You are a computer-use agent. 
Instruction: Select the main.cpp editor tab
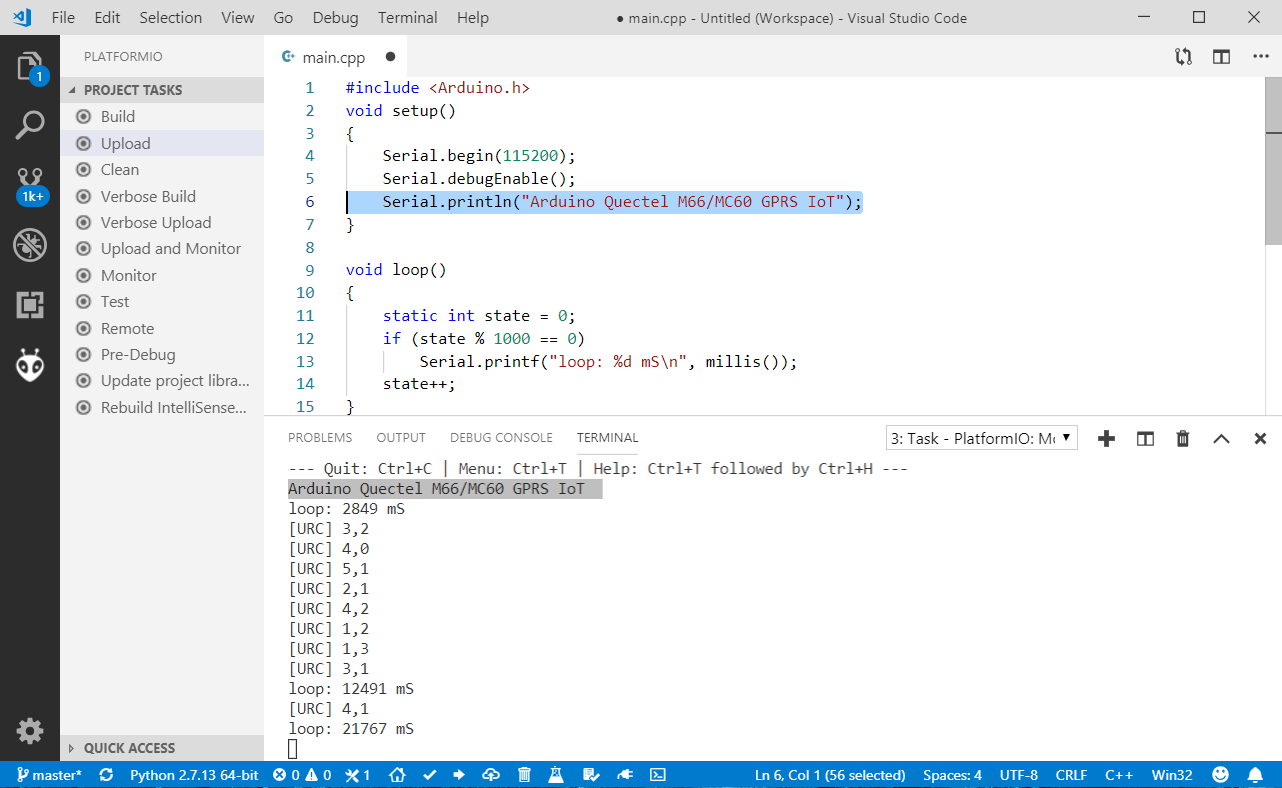pos(336,57)
